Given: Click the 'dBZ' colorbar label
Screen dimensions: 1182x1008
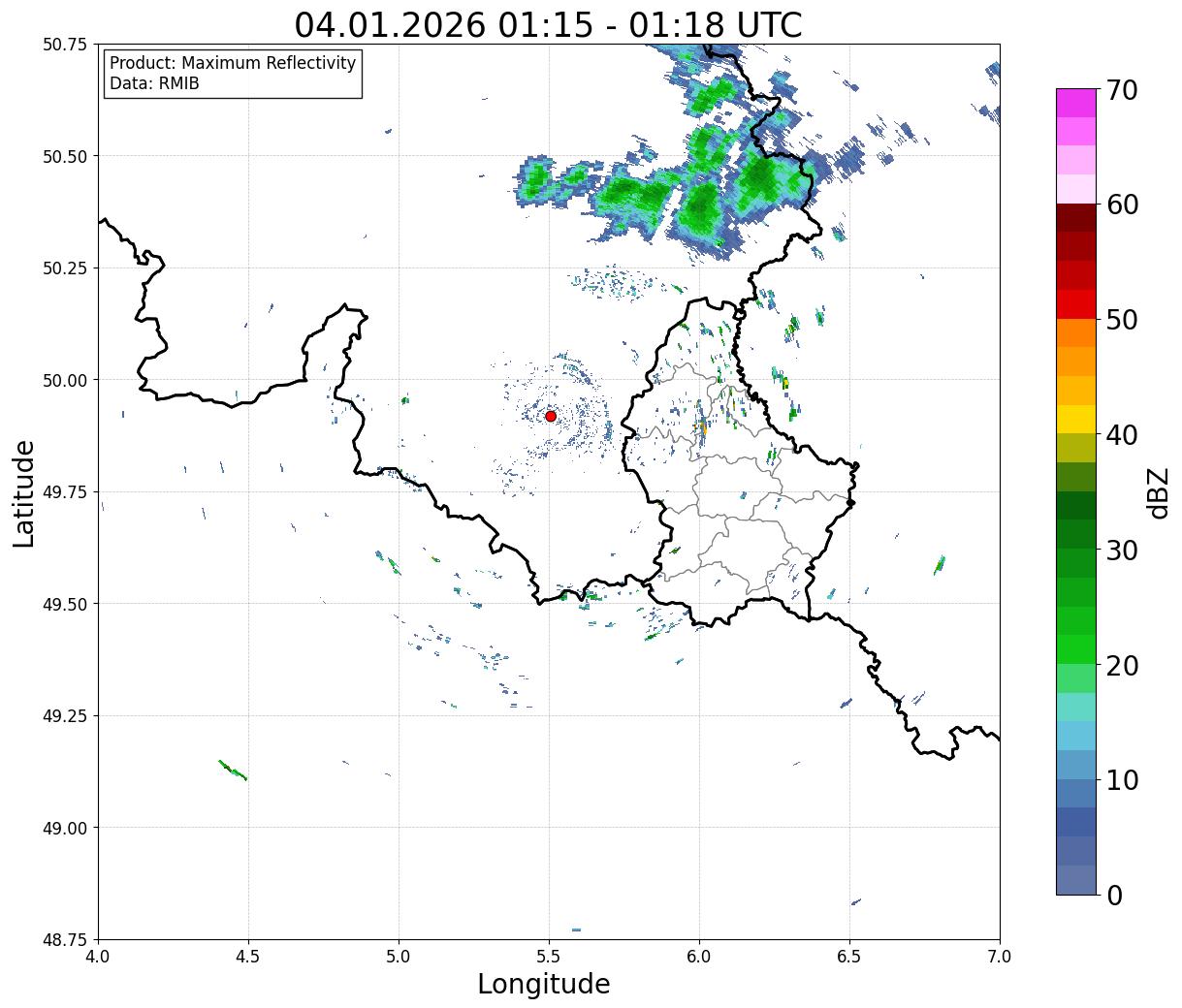Looking at the screenshot, I should (x=1158, y=491).
